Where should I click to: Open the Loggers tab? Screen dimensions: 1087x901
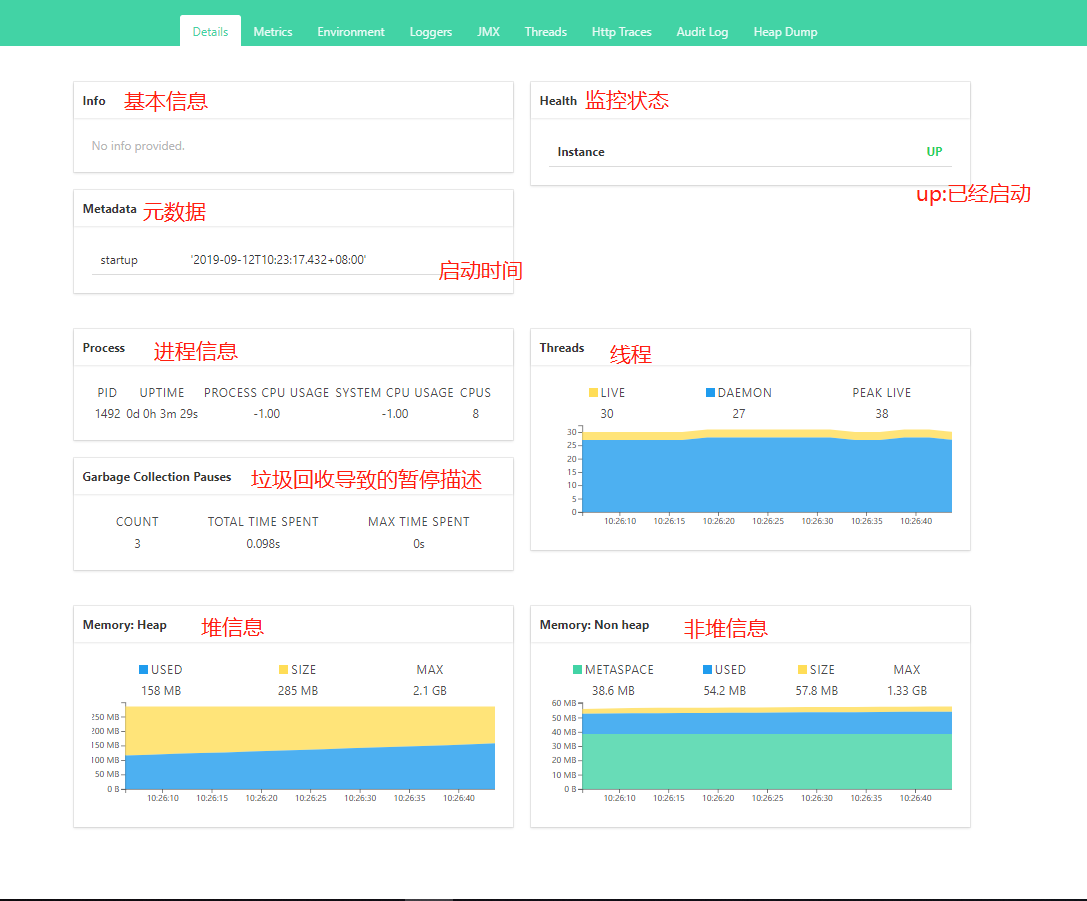[x=431, y=32]
